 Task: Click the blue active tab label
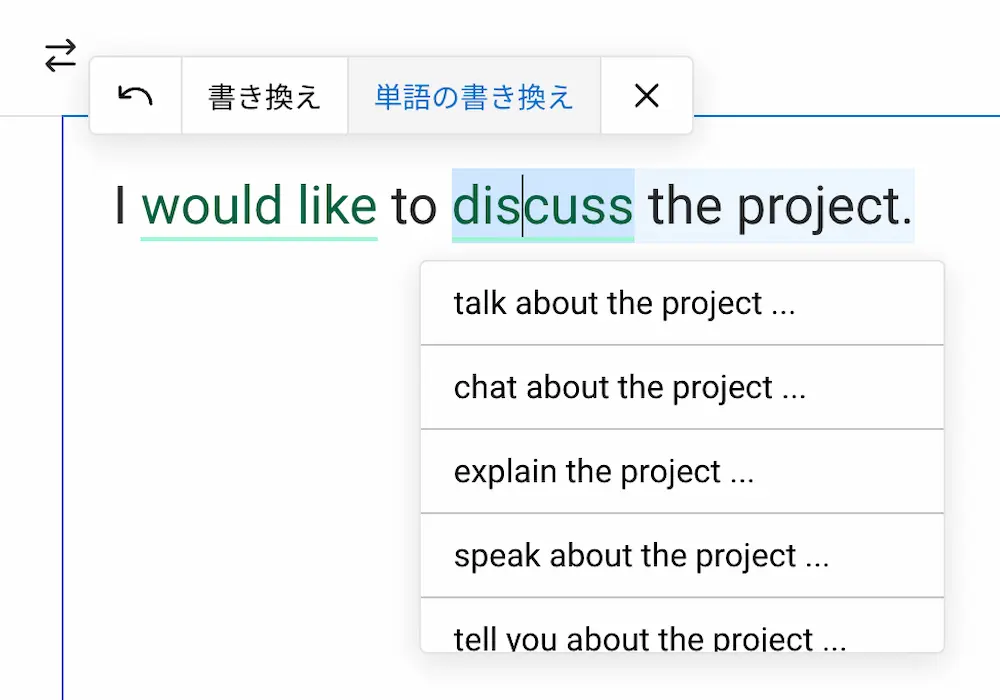click(x=473, y=95)
